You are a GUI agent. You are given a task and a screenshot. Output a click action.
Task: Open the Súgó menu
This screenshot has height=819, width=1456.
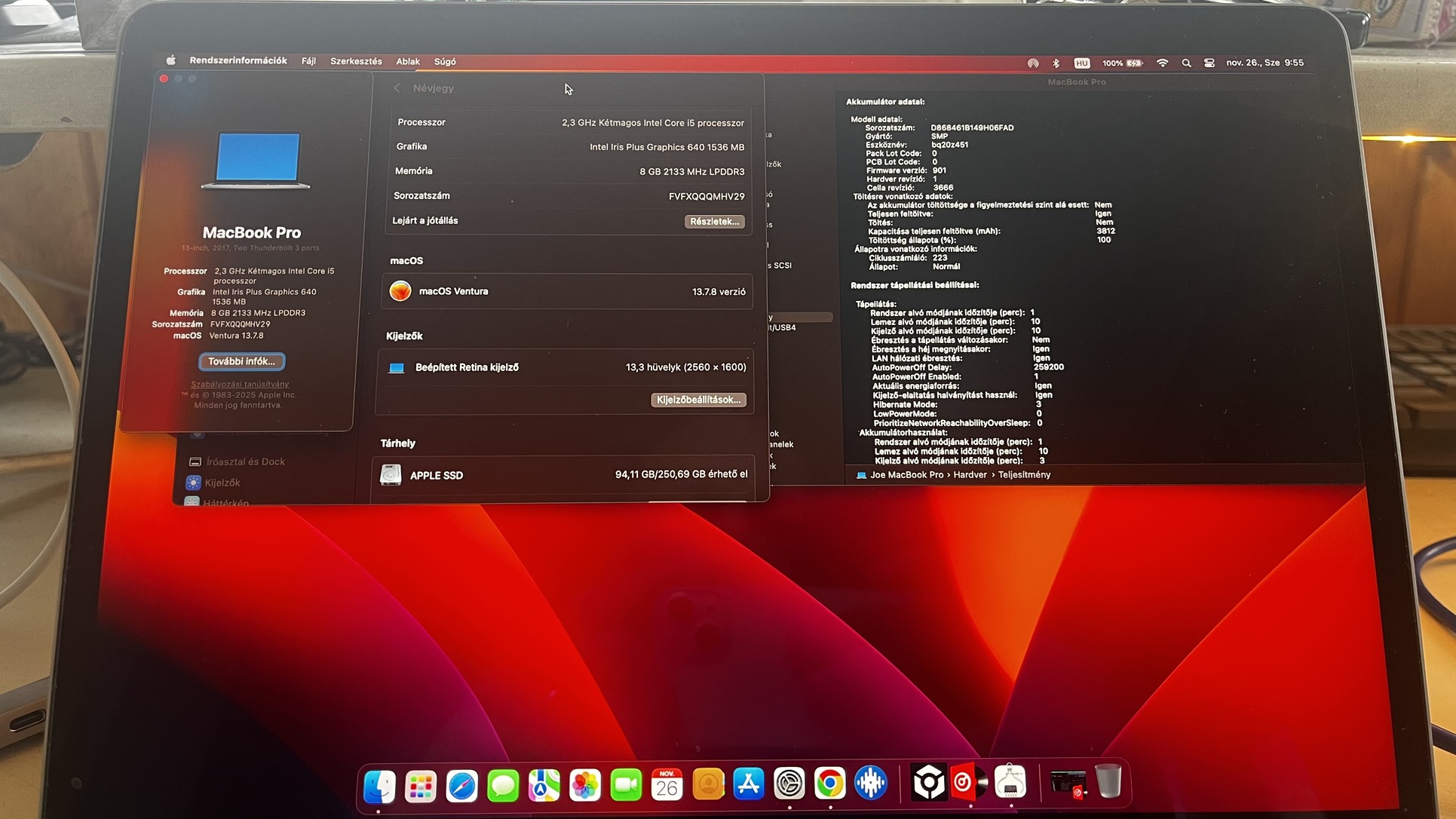tap(445, 62)
